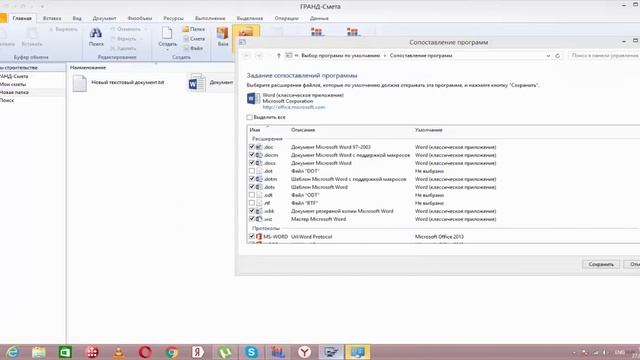Image resolution: width=640 pixels, height=360 pixels.
Task: Switch to the Вставка ribbon tab
Action: pos(52,18)
